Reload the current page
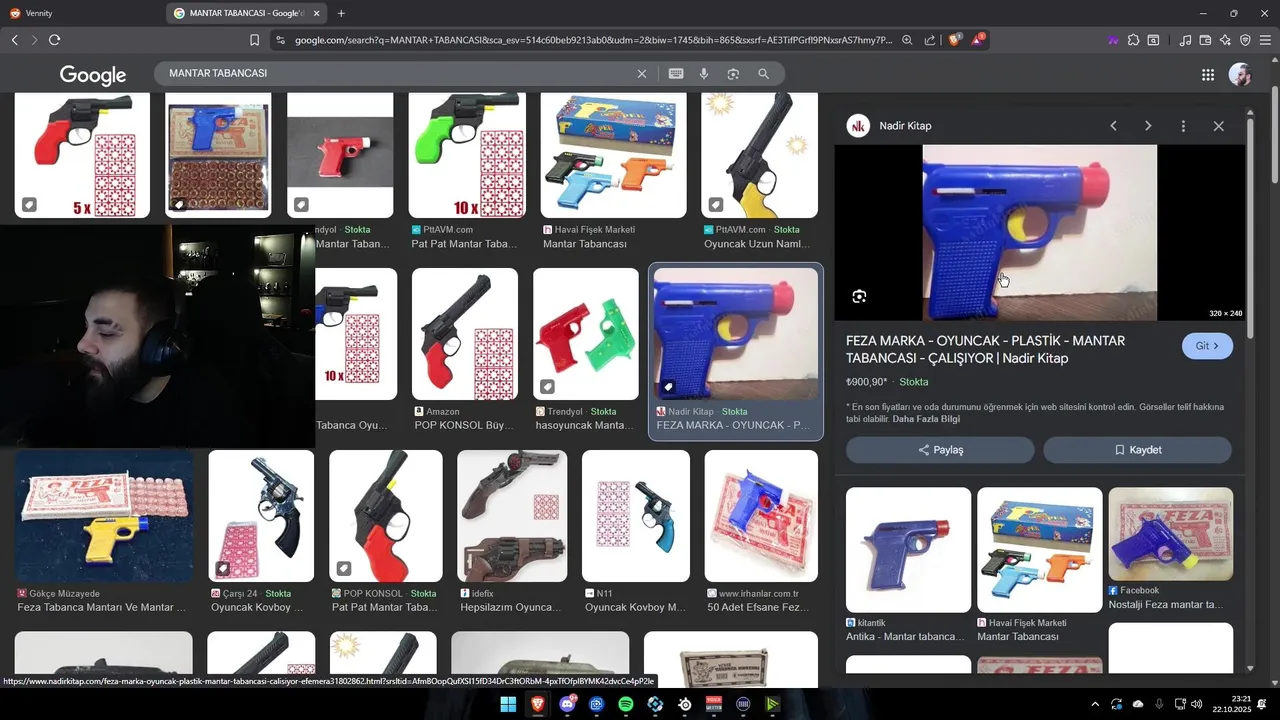 point(54,40)
